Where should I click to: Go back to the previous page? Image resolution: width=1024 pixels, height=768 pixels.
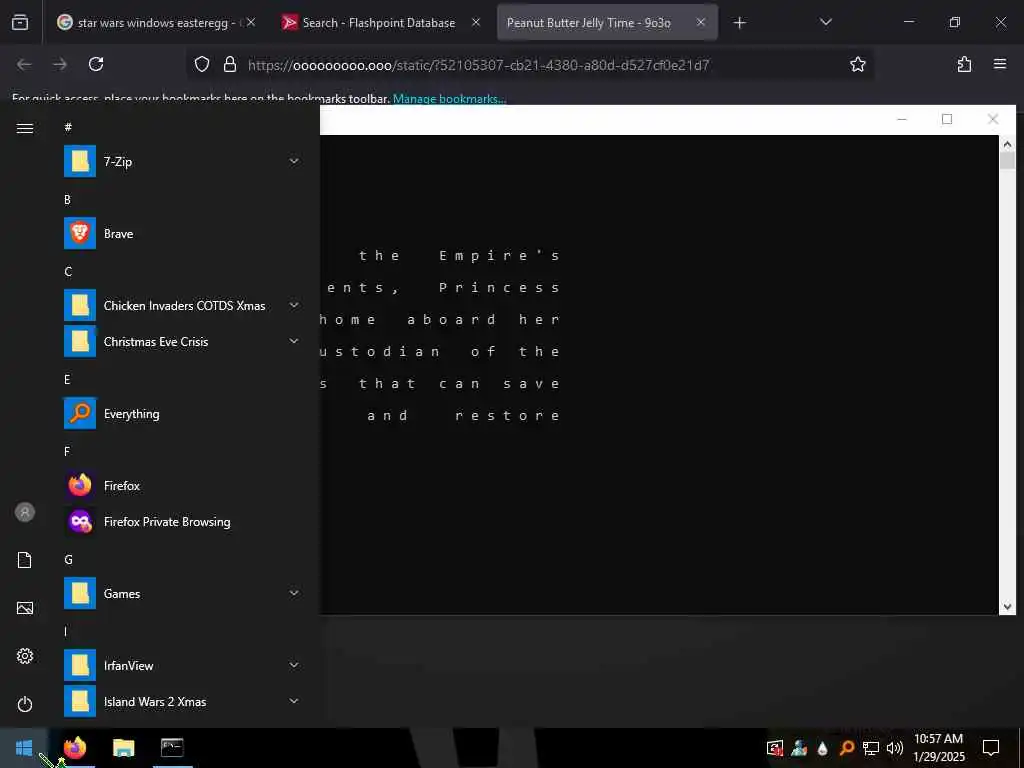(x=24, y=64)
